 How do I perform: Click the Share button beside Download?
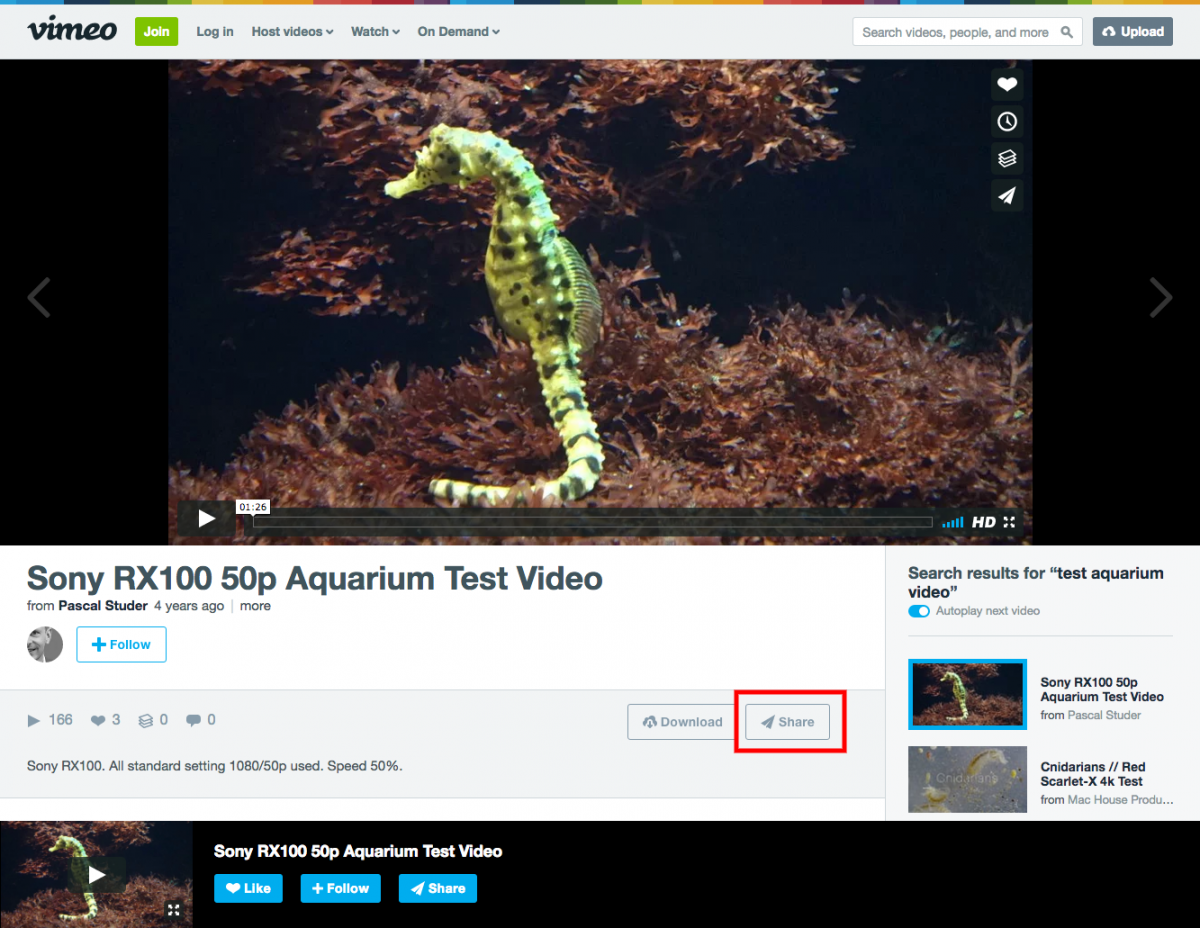click(x=787, y=722)
